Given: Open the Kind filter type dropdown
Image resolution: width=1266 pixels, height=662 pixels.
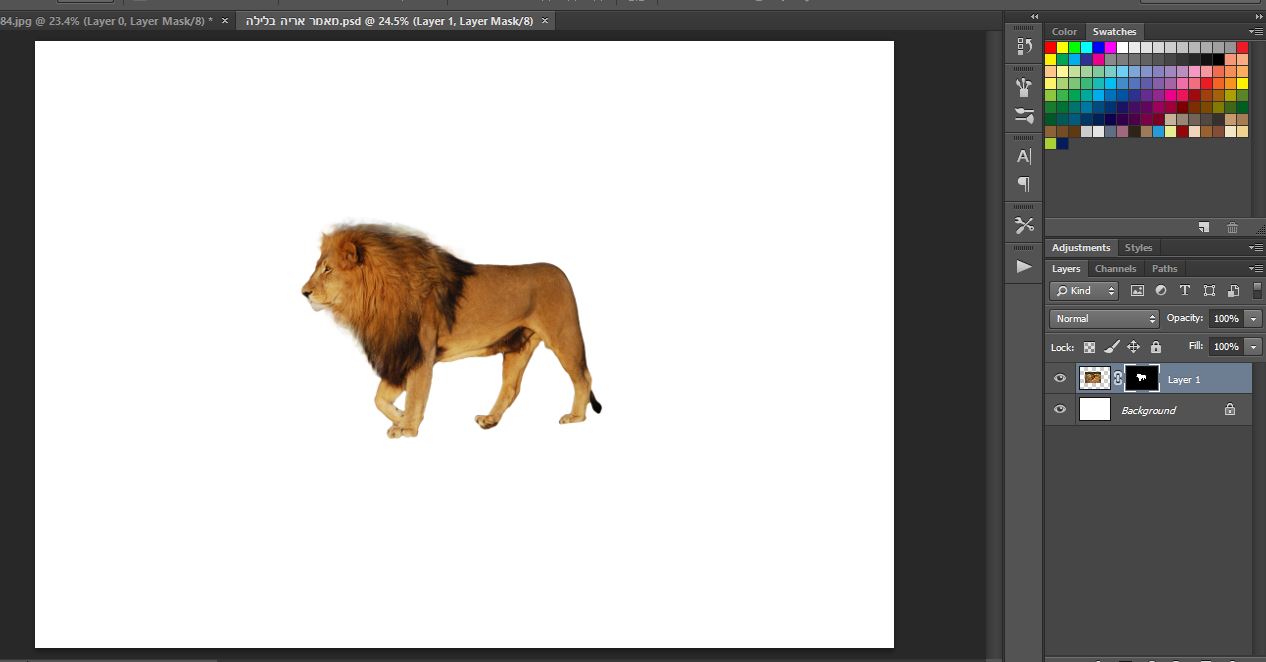Looking at the screenshot, I should pos(1085,291).
